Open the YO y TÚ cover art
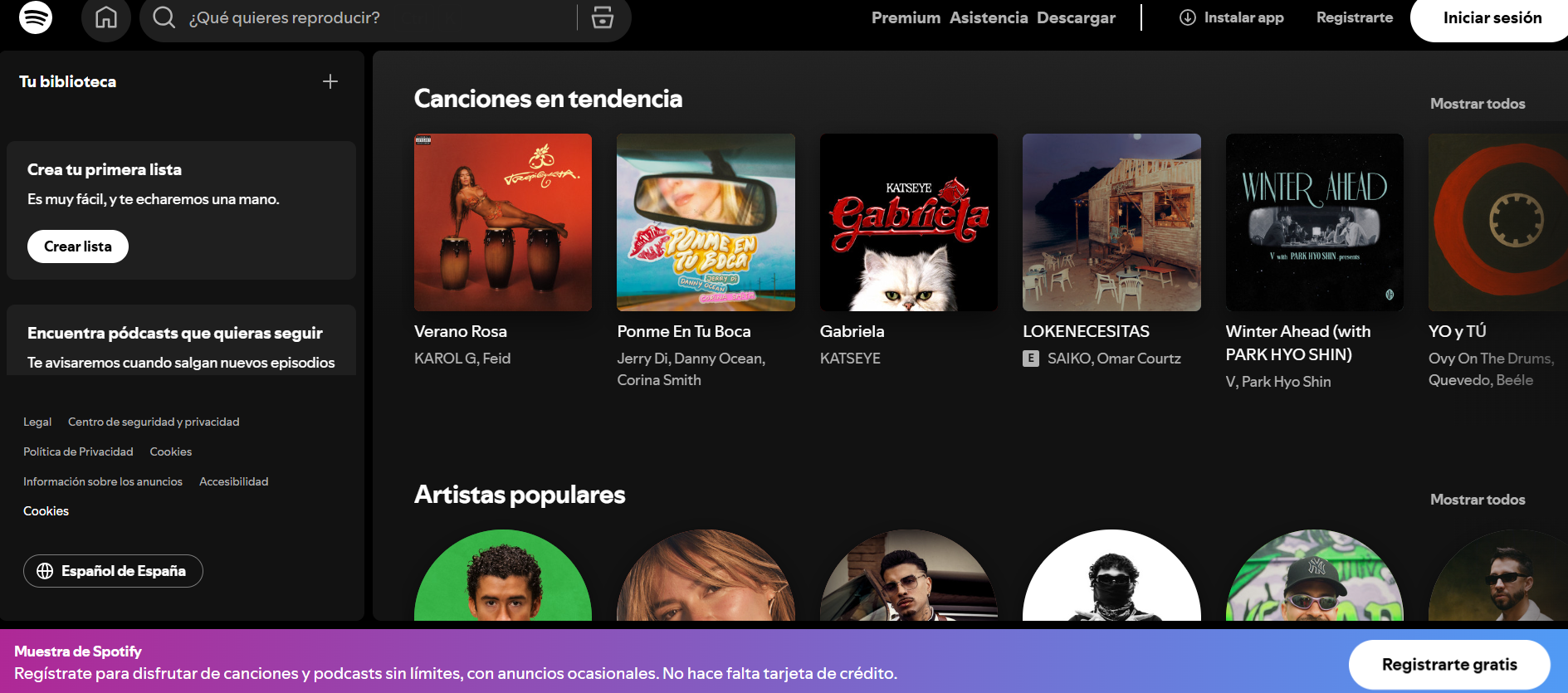1568x693 pixels. tap(1498, 222)
